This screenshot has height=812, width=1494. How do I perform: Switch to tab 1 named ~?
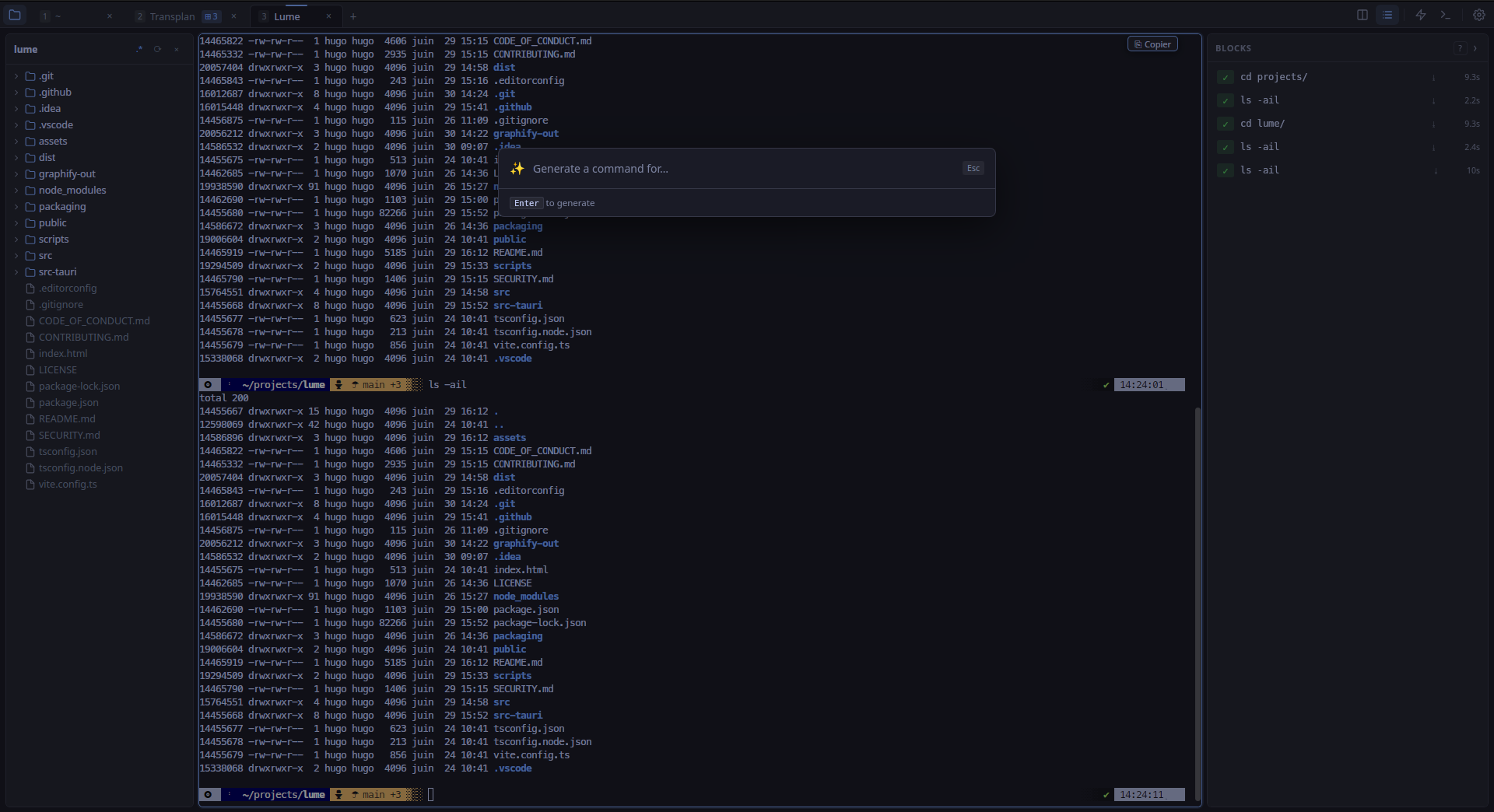pyautogui.click(x=76, y=16)
